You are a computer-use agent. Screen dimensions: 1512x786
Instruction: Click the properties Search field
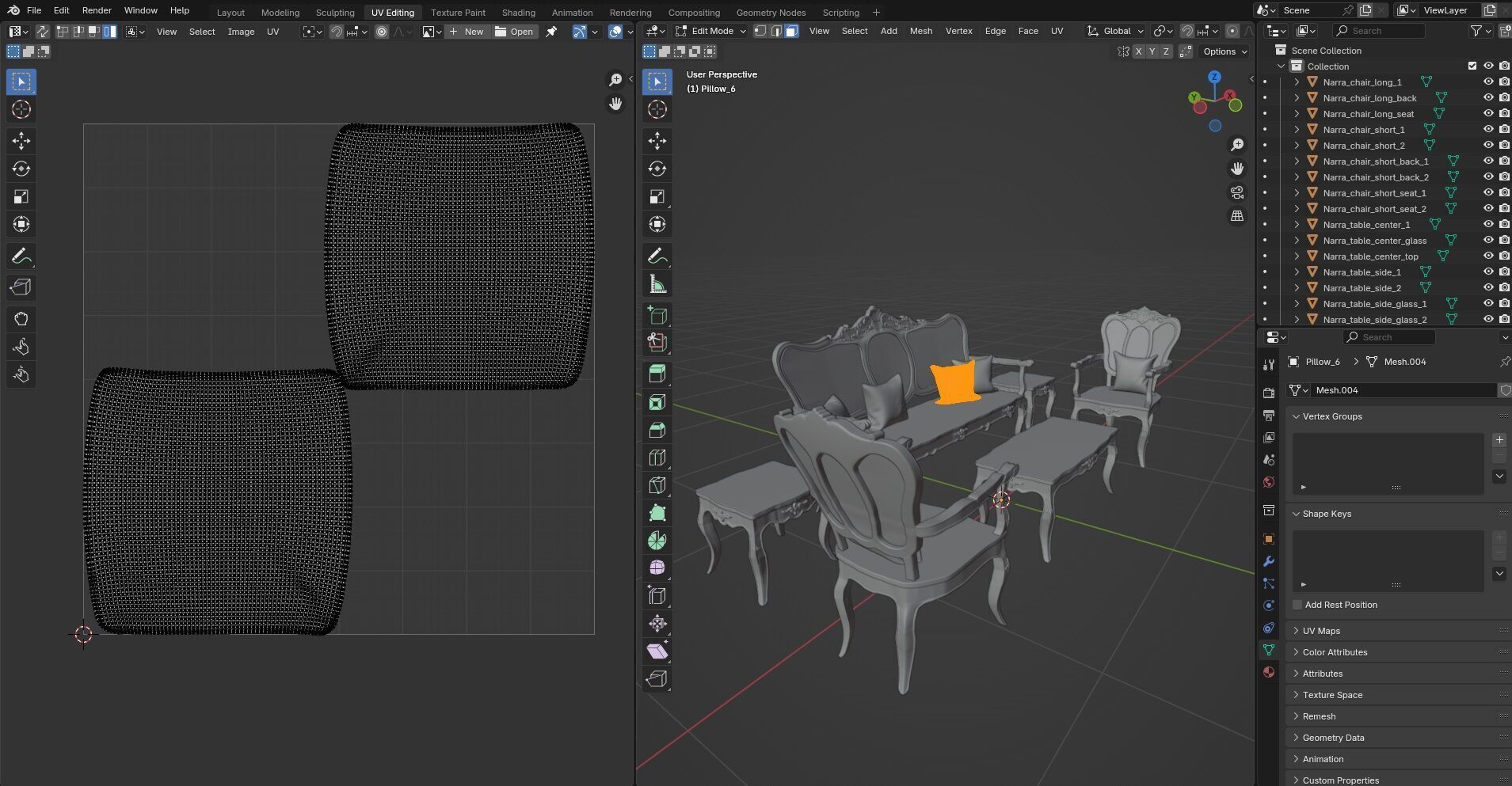click(x=1389, y=337)
